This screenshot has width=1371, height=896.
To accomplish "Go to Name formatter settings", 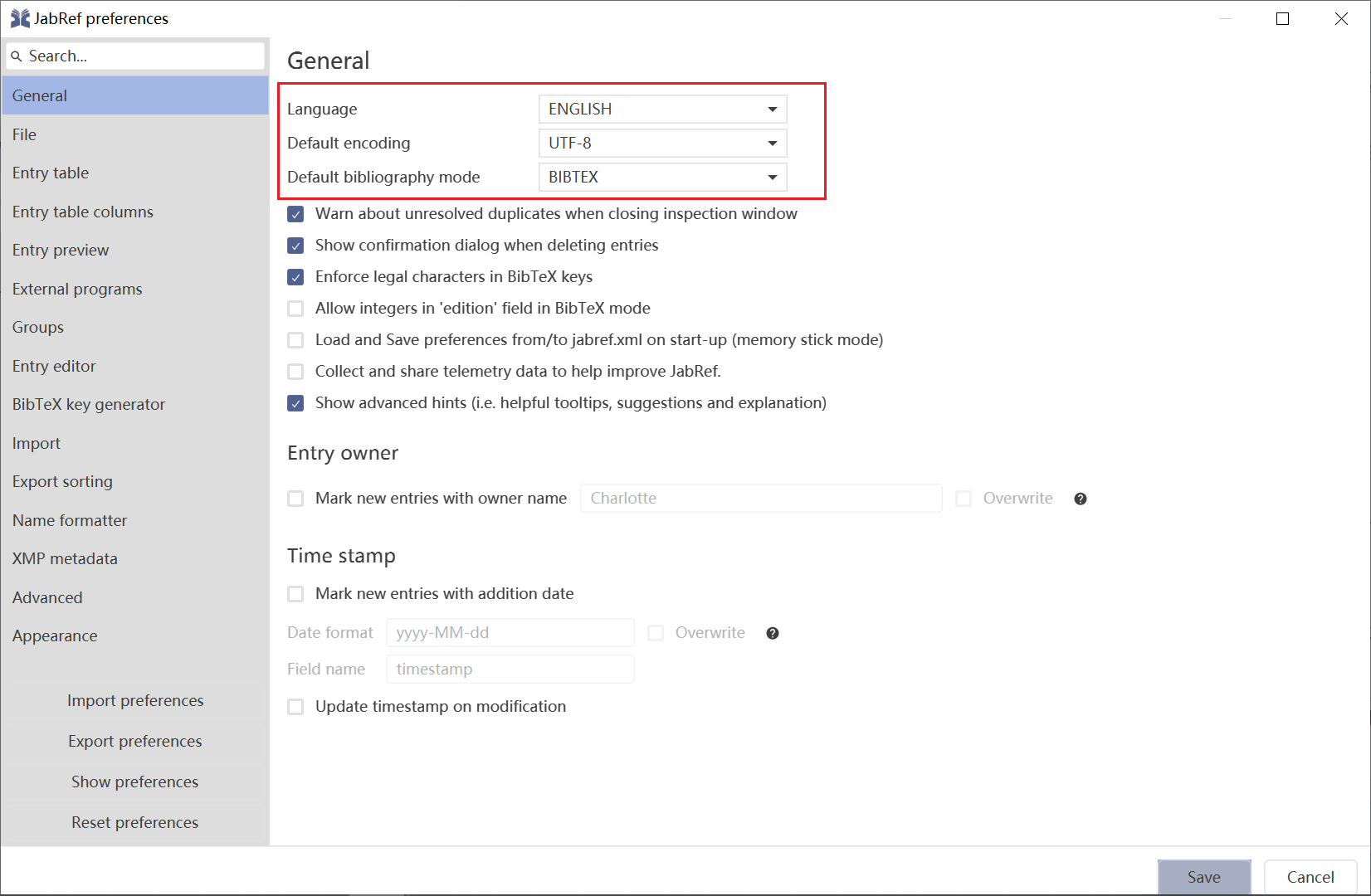I will point(134,520).
